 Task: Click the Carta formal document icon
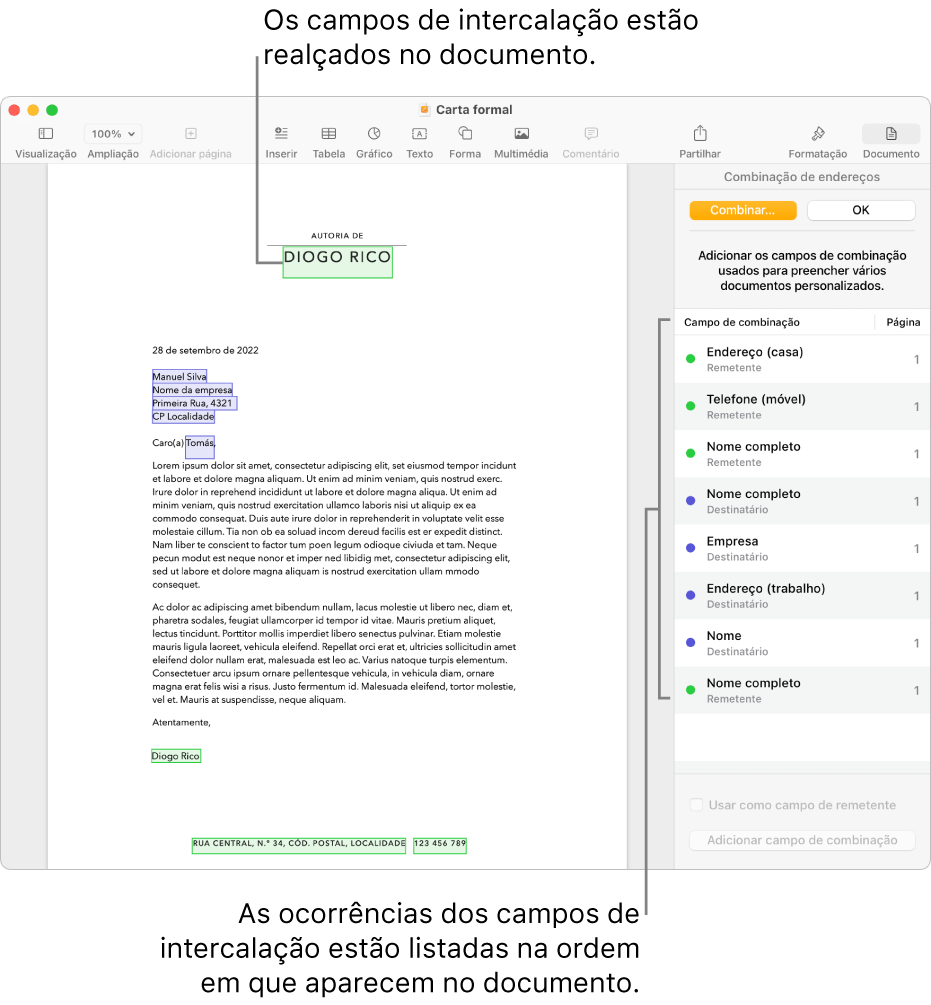(424, 110)
